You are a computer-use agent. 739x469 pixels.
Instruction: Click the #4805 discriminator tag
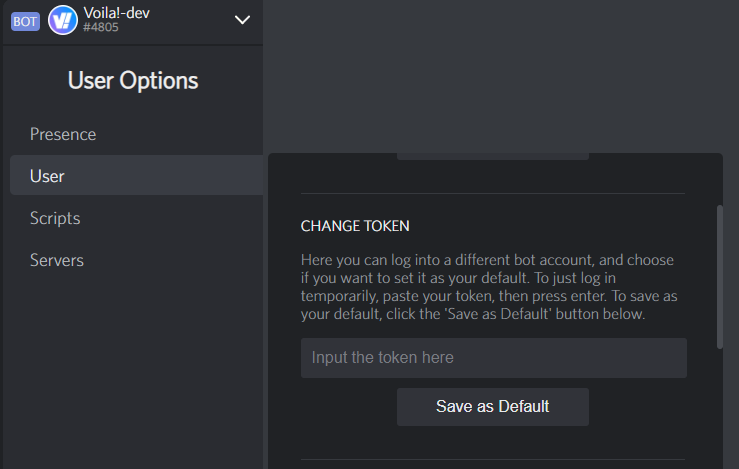coord(100,29)
